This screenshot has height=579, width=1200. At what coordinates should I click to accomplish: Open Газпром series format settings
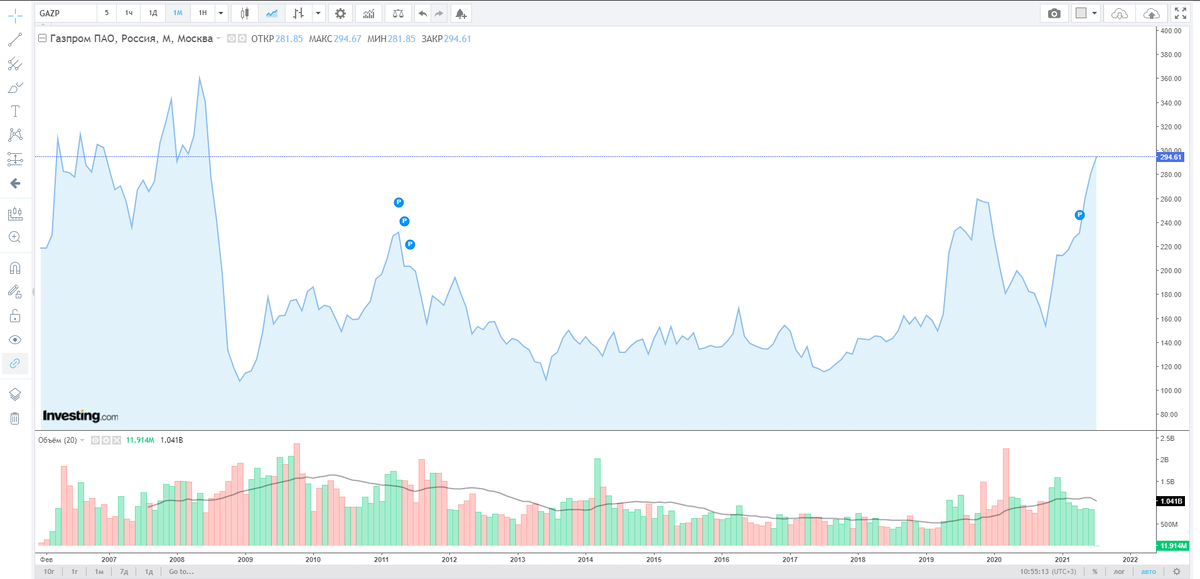click(x=241, y=39)
